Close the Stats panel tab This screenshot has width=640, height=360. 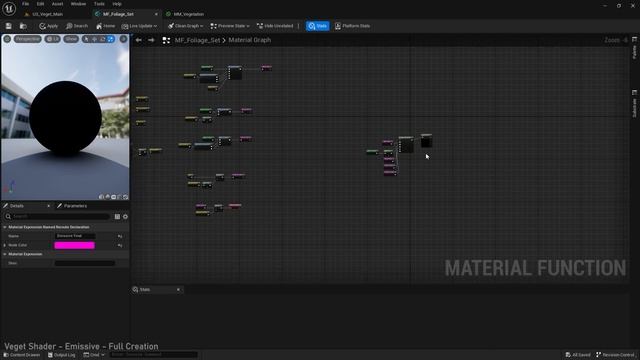pos(178,289)
